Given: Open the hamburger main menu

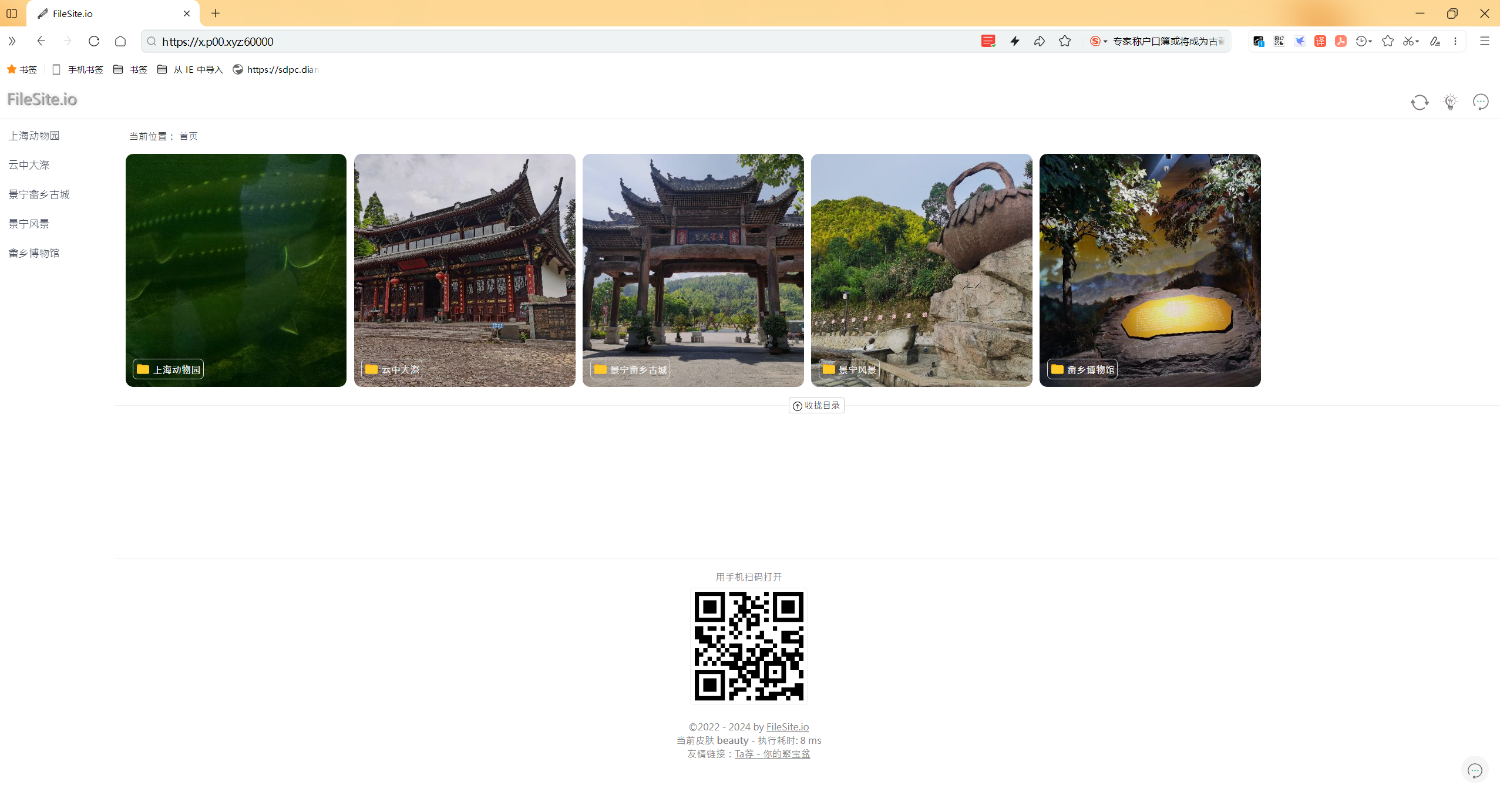Looking at the screenshot, I should [x=1485, y=41].
